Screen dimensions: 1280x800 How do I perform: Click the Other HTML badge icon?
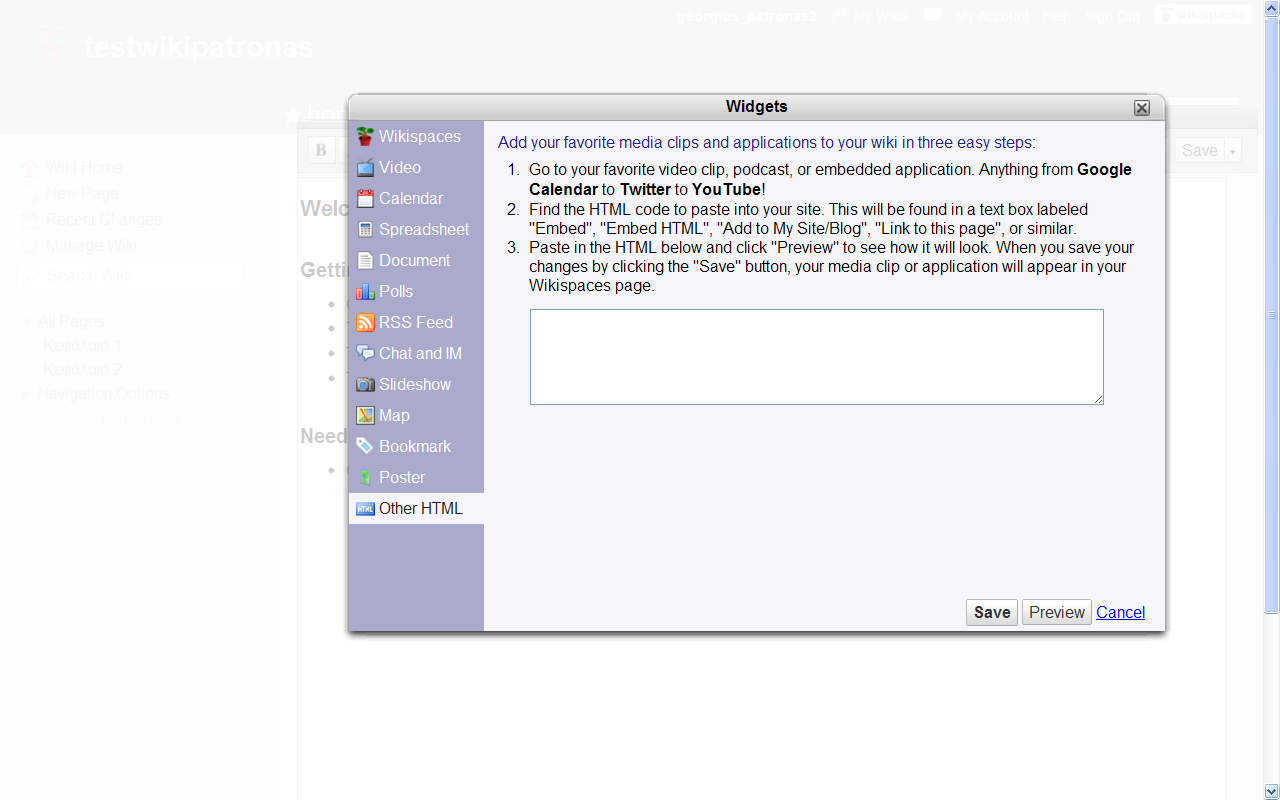pyautogui.click(x=365, y=508)
